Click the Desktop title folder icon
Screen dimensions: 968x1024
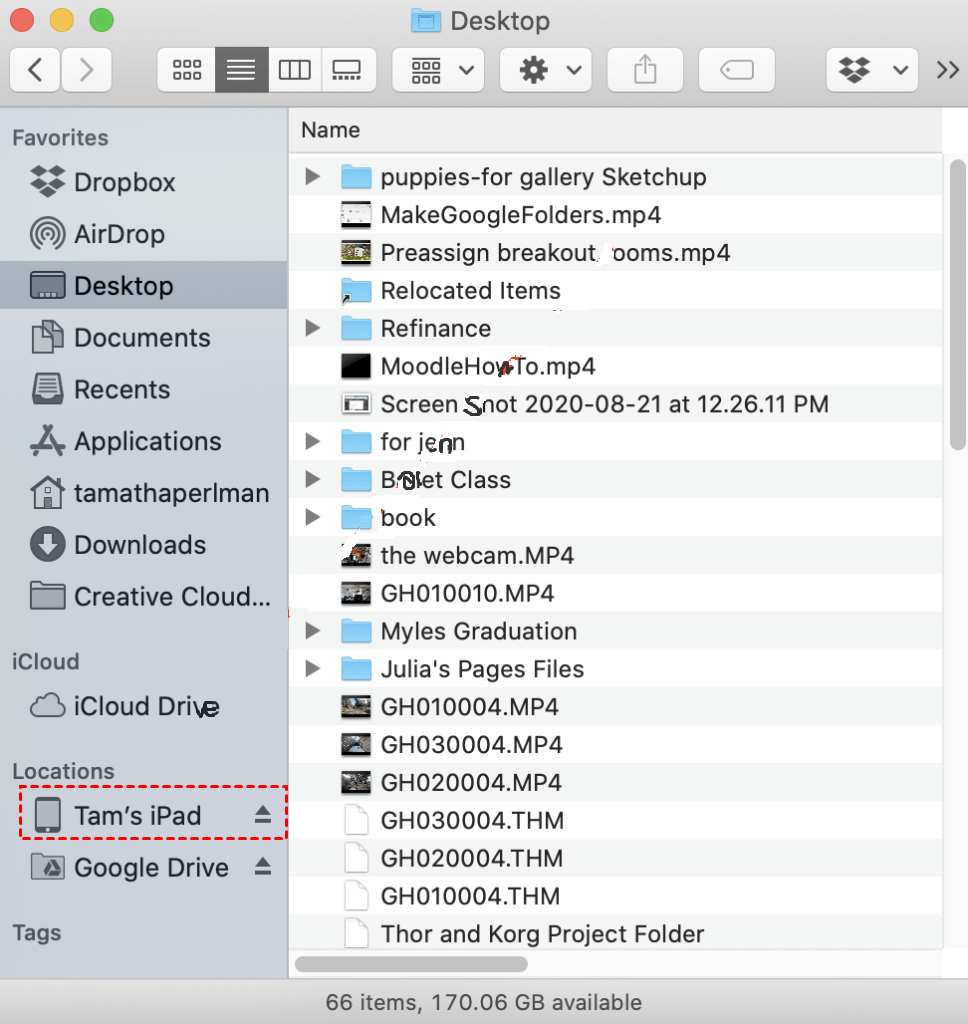[426, 21]
